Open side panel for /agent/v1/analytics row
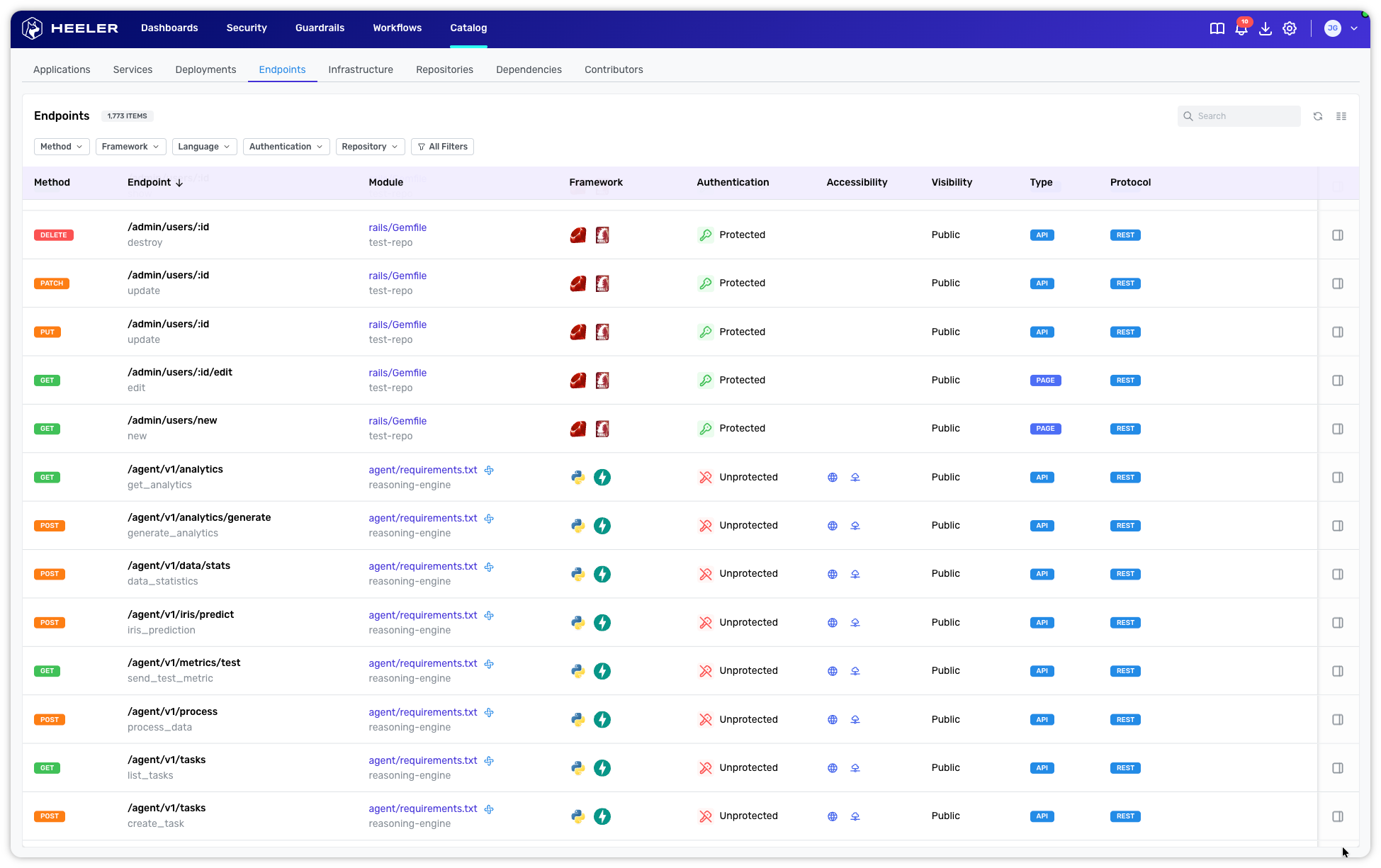The width and height of the screenshot is (1381, 868). click(x=1337, y=478)
